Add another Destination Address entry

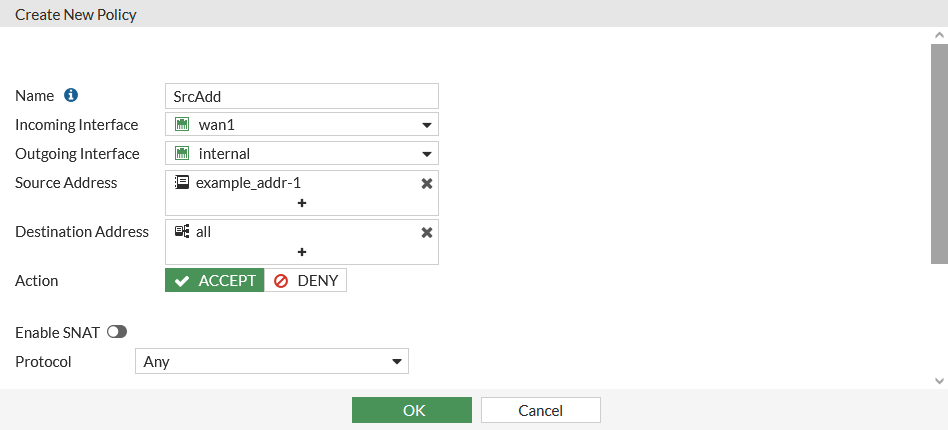tap(301, 252)
